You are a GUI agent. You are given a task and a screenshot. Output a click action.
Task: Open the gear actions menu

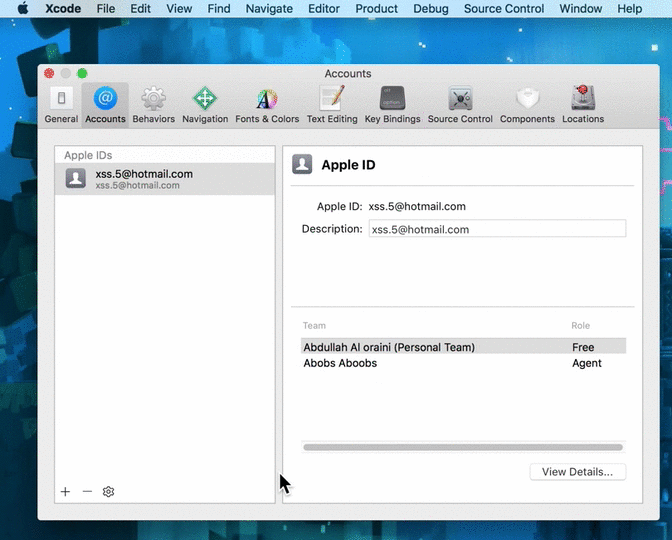[109, 492]
